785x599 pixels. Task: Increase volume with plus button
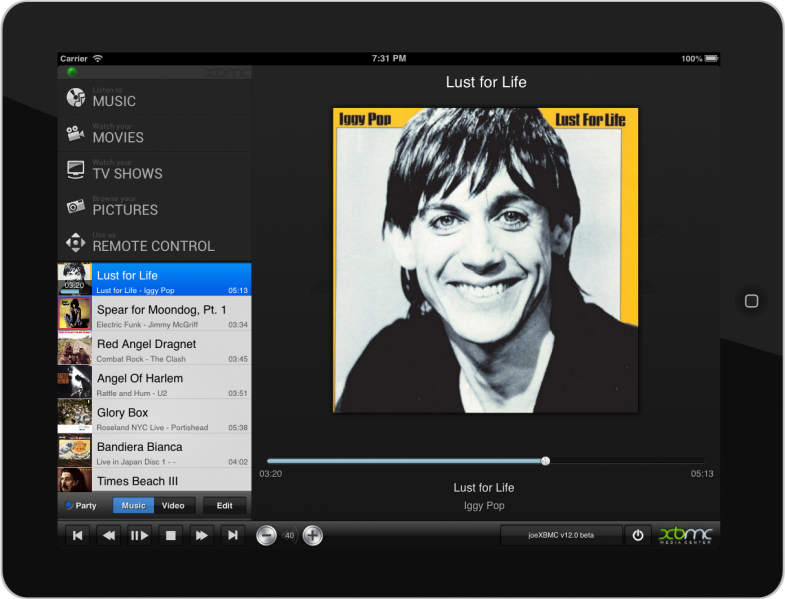[312, 535]
